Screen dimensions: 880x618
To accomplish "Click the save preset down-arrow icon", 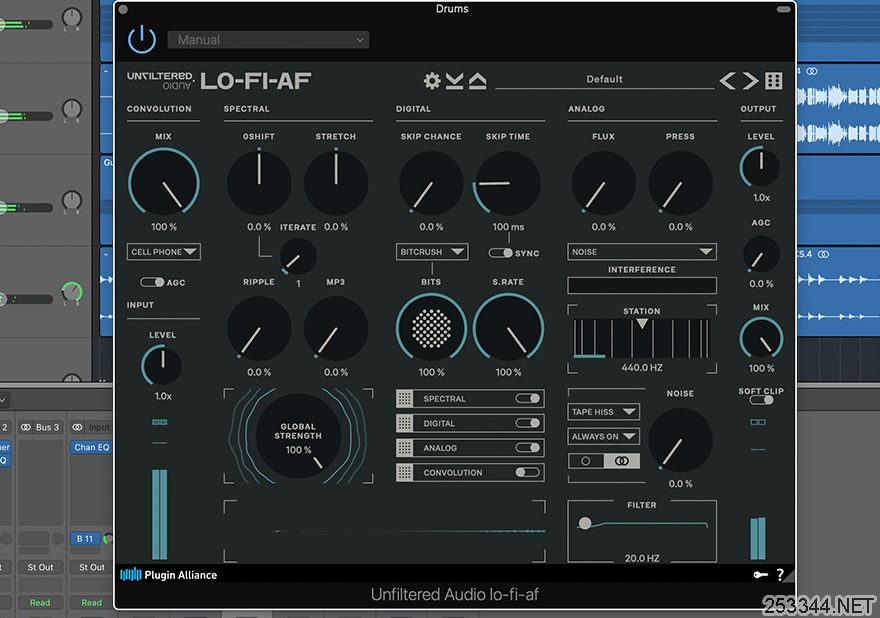I will (x=455, y=81).
